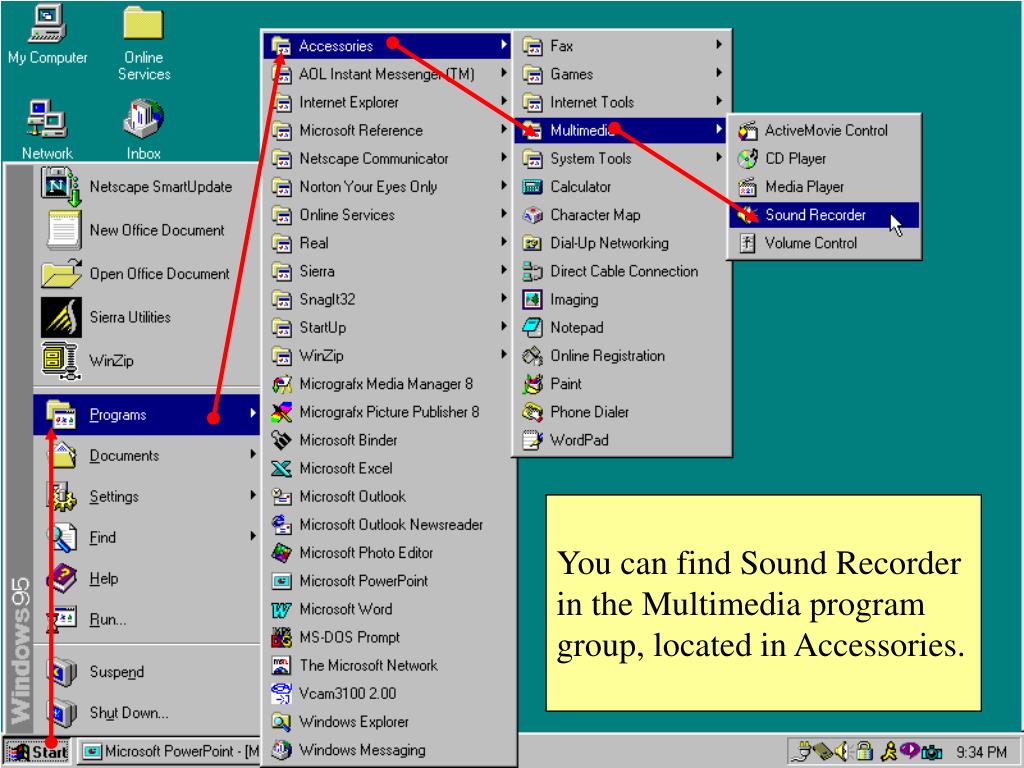Click the ActiveMovie Control icon
Viewport: 1024px width, 768px height.
[747, 131]
